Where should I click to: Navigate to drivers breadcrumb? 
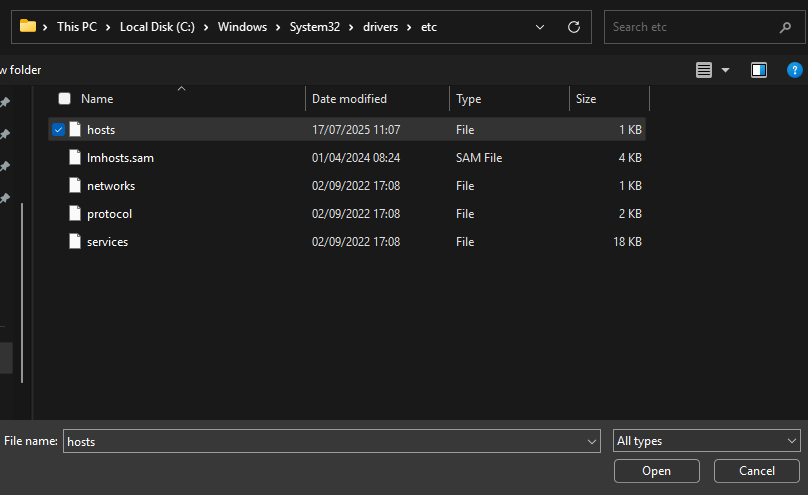[380, 27]
